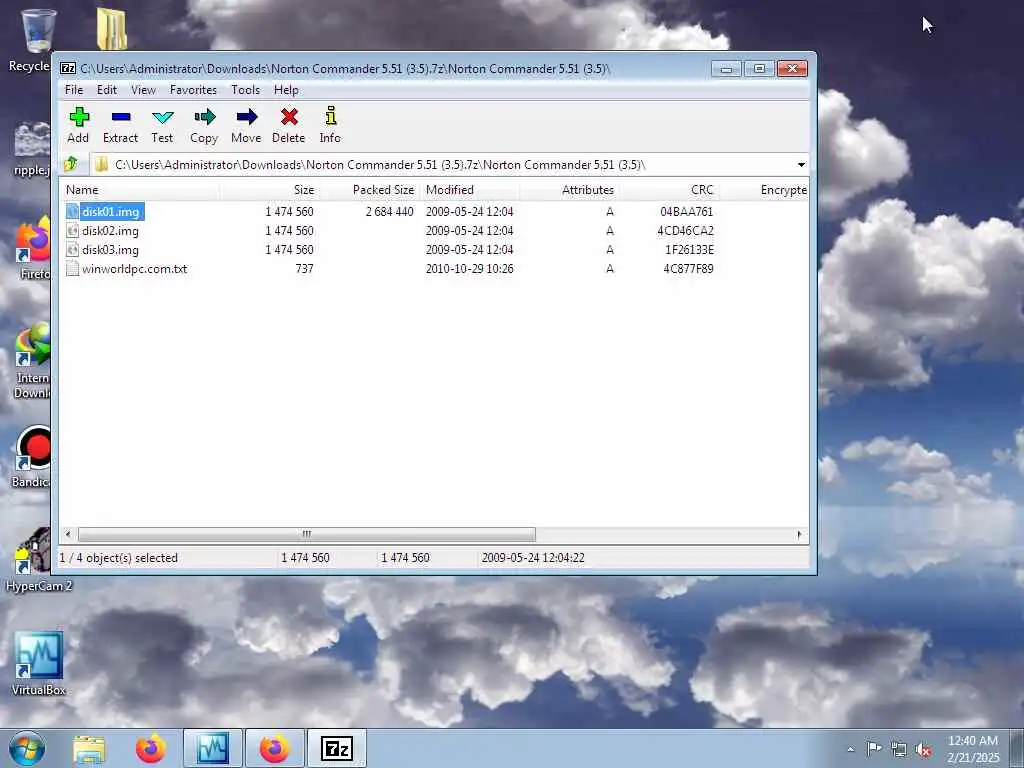The image size is (1024, 768).
Task: Click the network tray icon
Action: click(899, 749)
